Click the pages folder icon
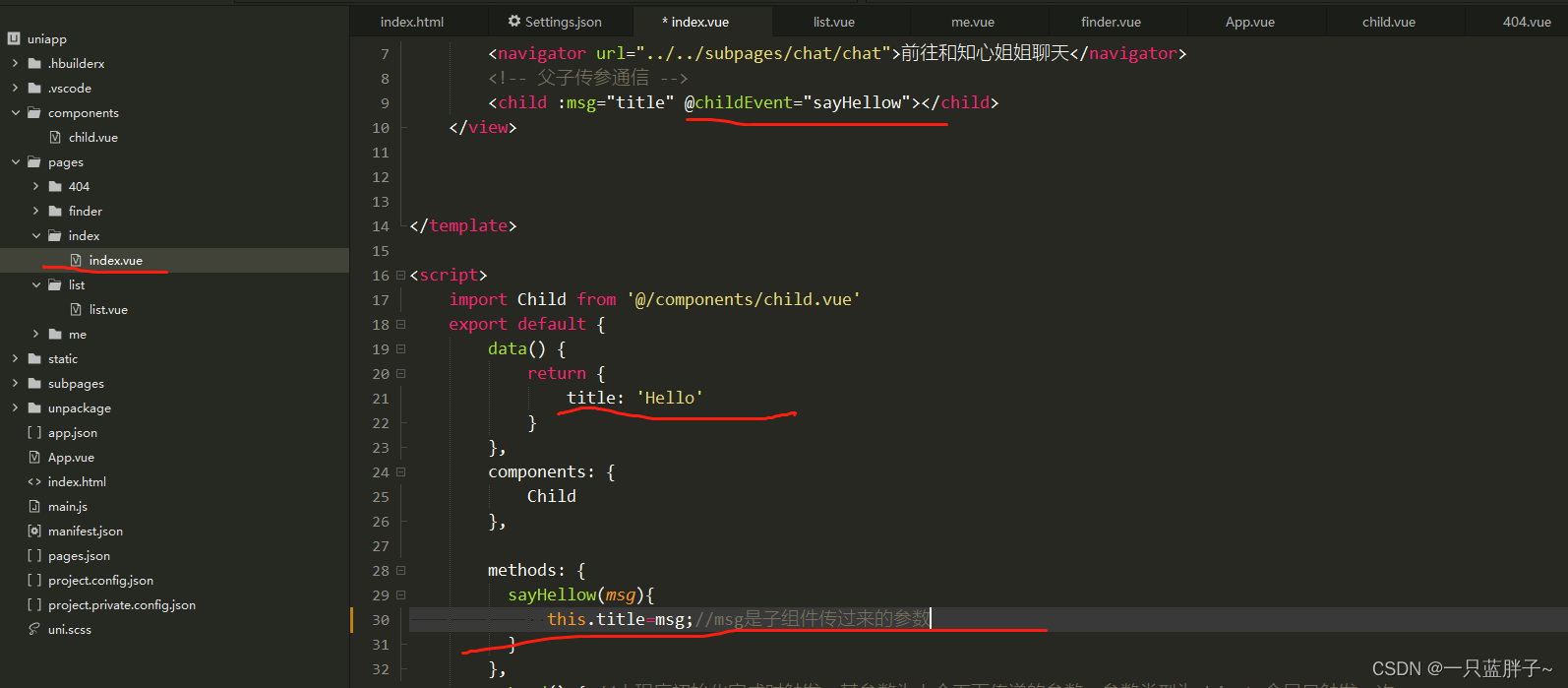 pyautogui.click(x=34, y=161)
